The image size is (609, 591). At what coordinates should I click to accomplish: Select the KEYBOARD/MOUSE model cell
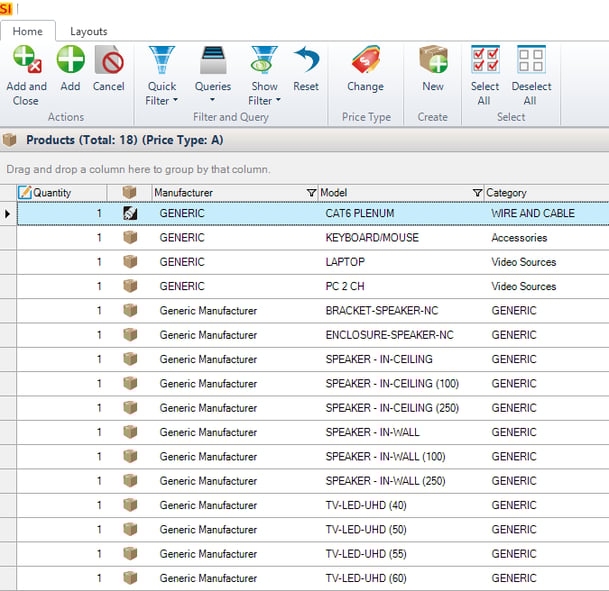[x=401, y=238]
